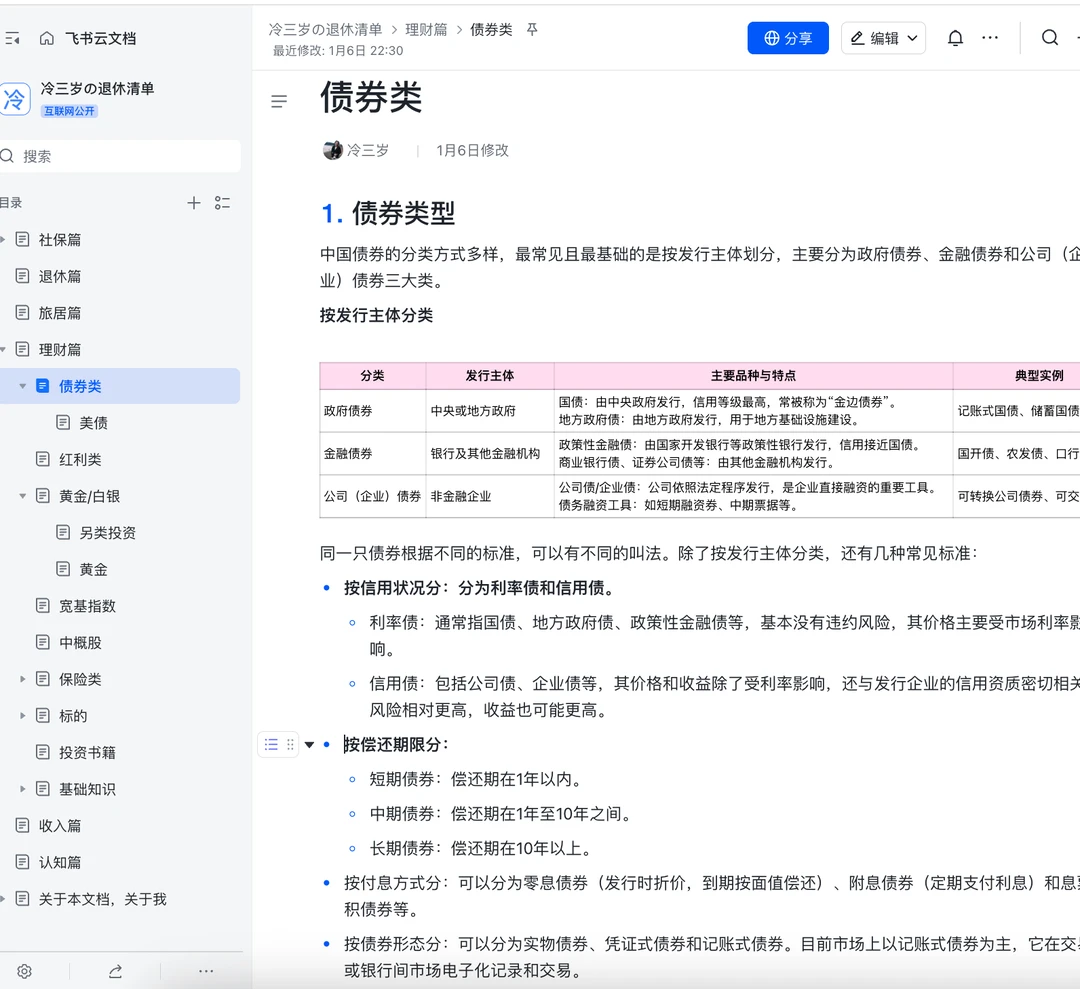1080x989 pixels.
Task: Open the more options ellipsis in header
Action: (990, 38)
